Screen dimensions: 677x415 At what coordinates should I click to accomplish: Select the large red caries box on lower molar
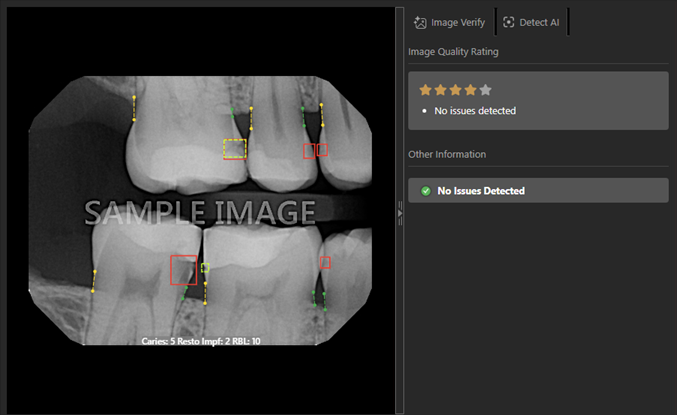pos(183,270)
